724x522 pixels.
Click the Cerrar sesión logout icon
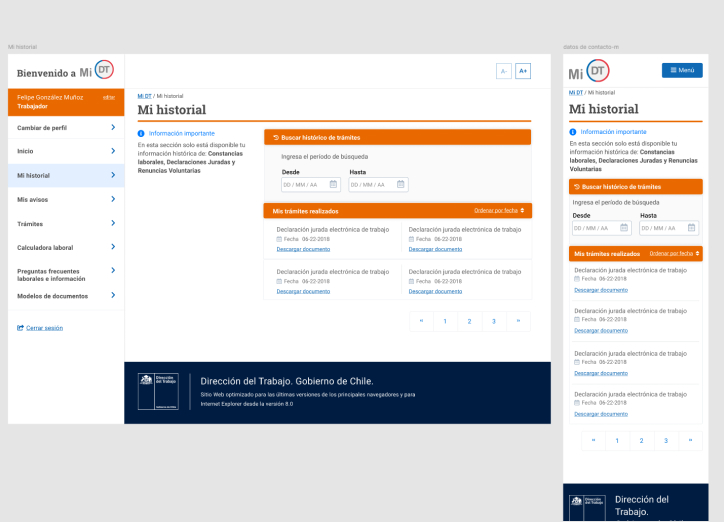click(20, 328)
